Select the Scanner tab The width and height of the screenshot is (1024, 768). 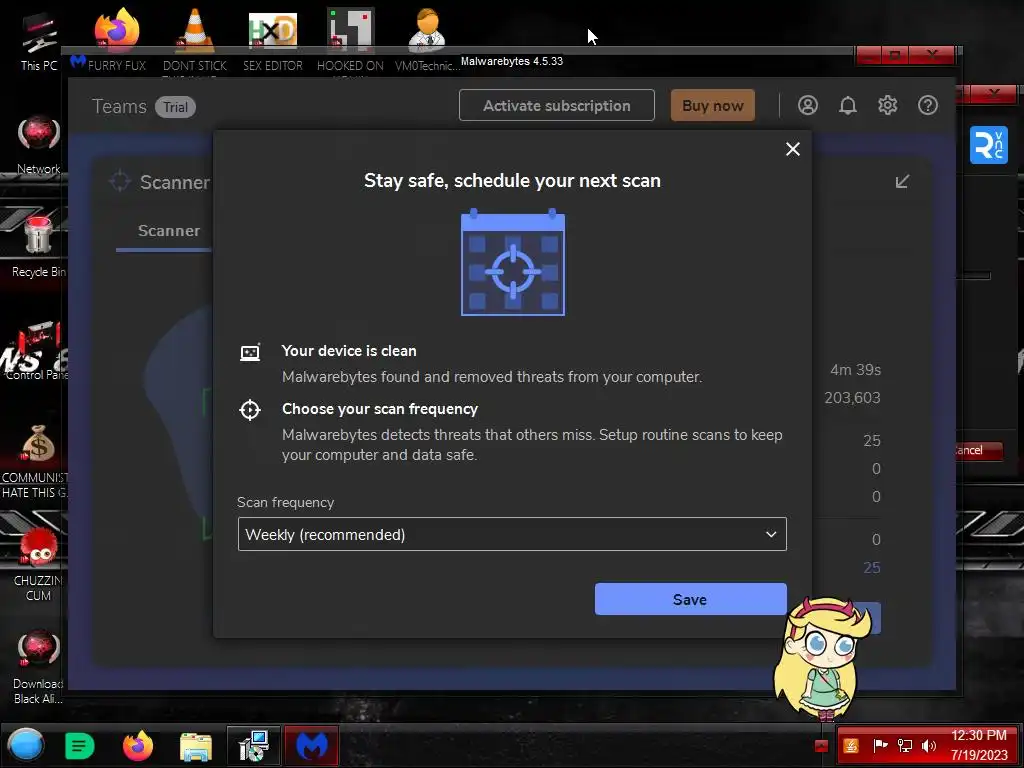168,231
